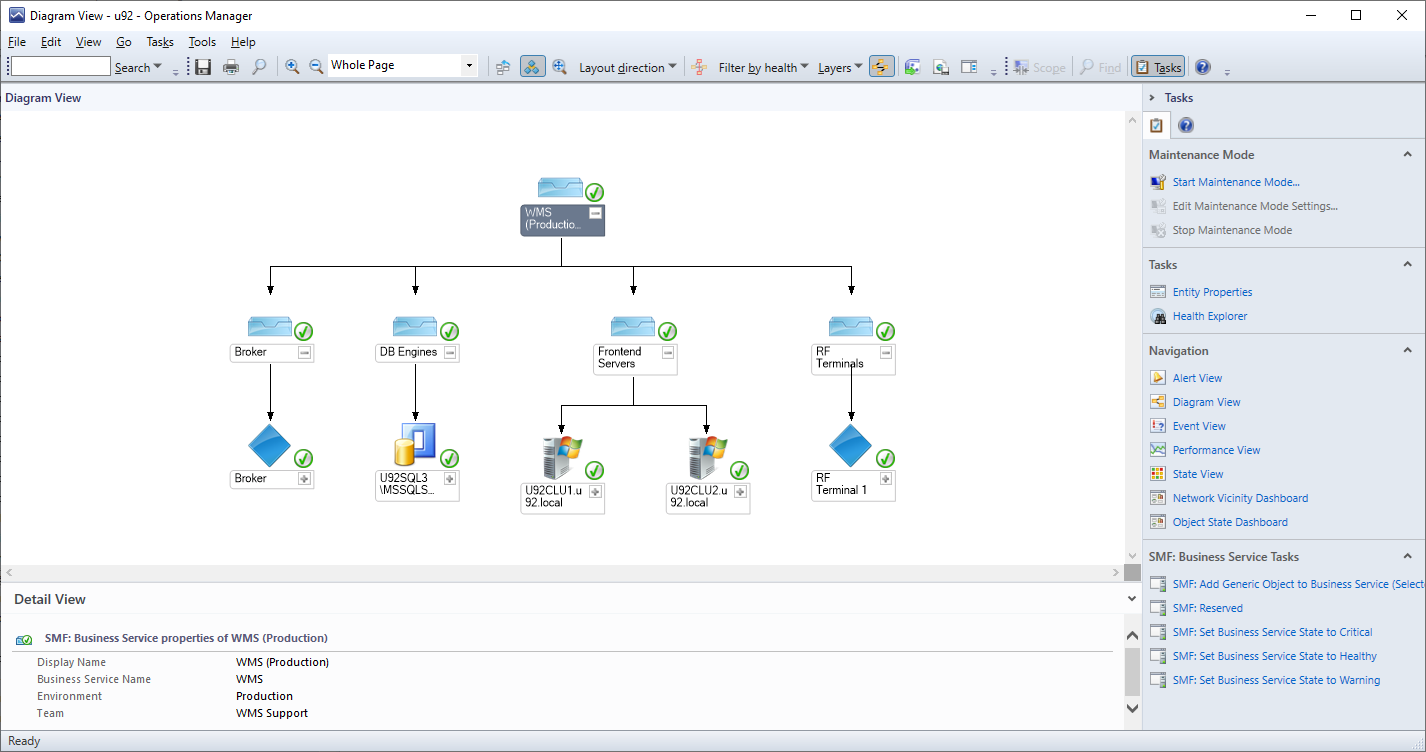Viewport: 1426px width, 752px height.
Task: Click the printer icon in the toolbar
Action: point(231,67)
